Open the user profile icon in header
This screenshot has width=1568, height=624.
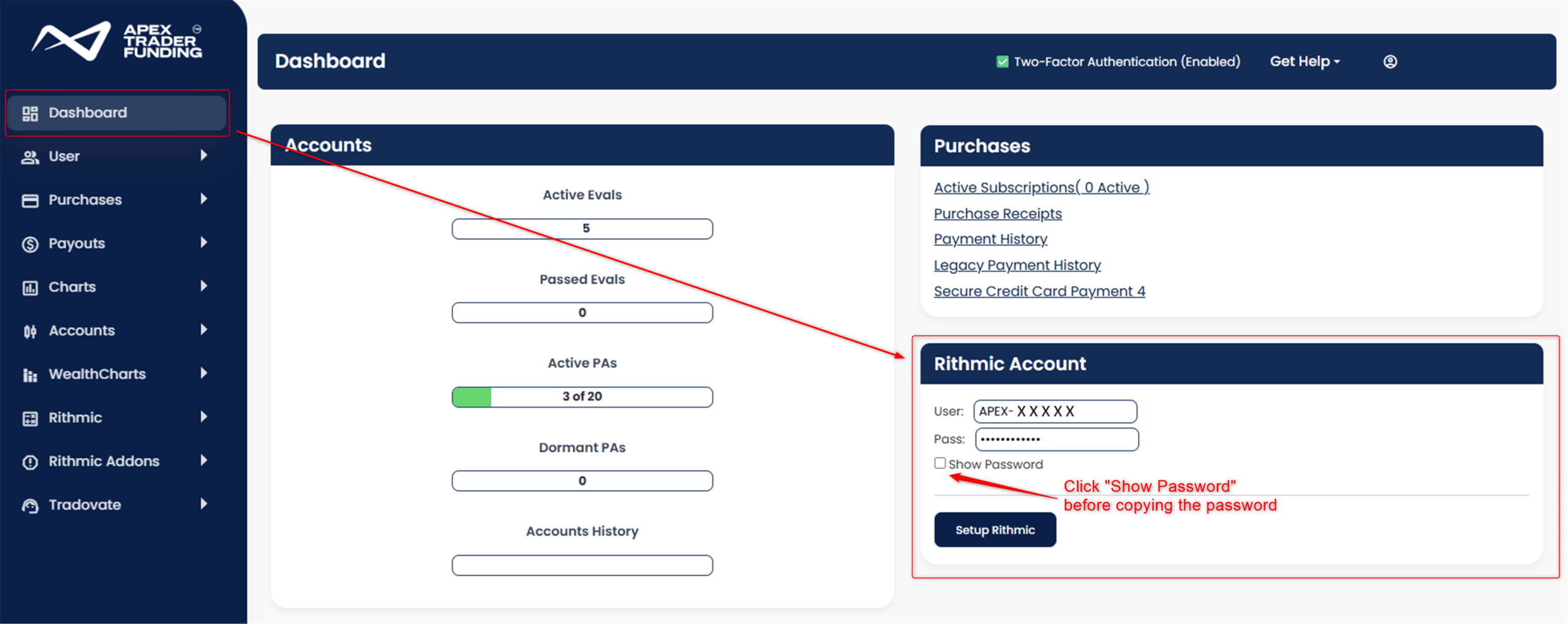coord(1390,61)
